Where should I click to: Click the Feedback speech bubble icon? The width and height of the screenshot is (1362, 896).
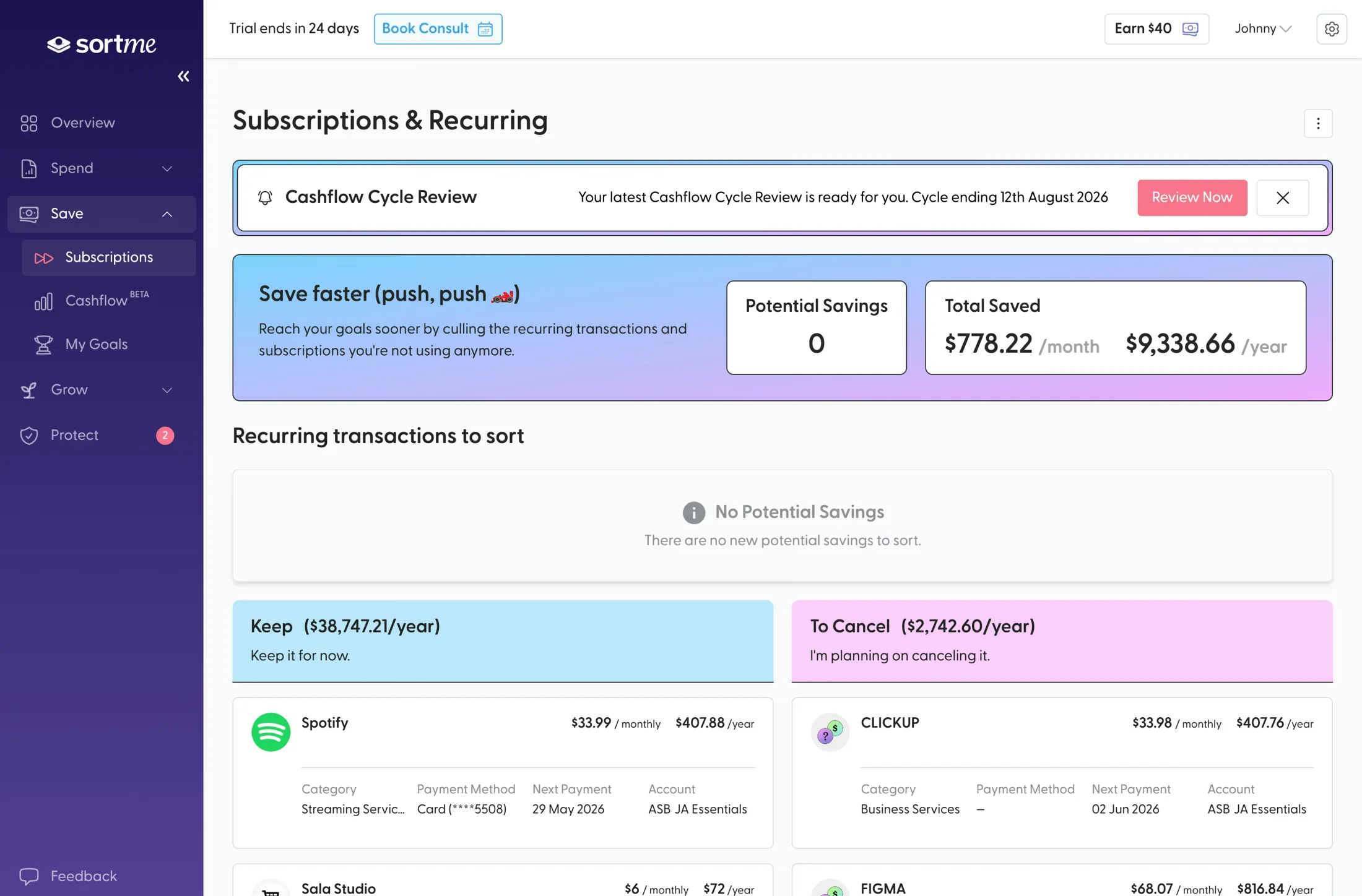29,876
